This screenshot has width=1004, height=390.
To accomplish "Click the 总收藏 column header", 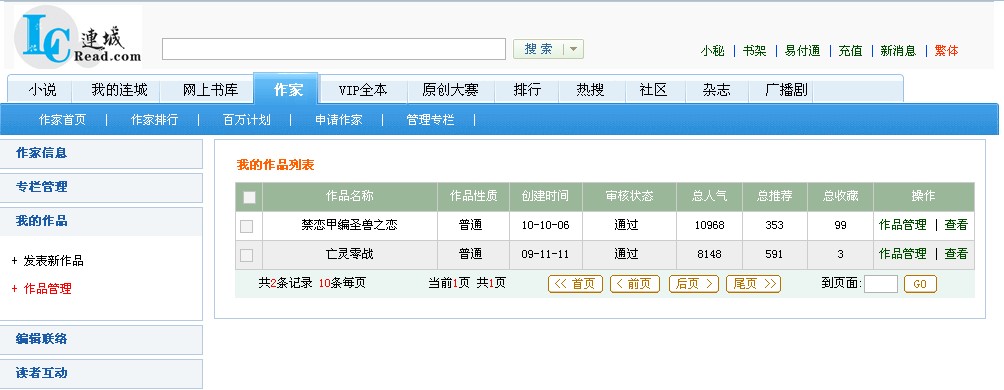I will tap(841, 197).
